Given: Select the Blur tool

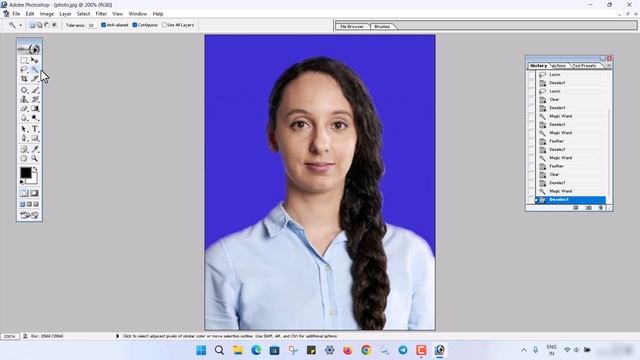Looking at the screenshot, I should click(x=24, y=118).
